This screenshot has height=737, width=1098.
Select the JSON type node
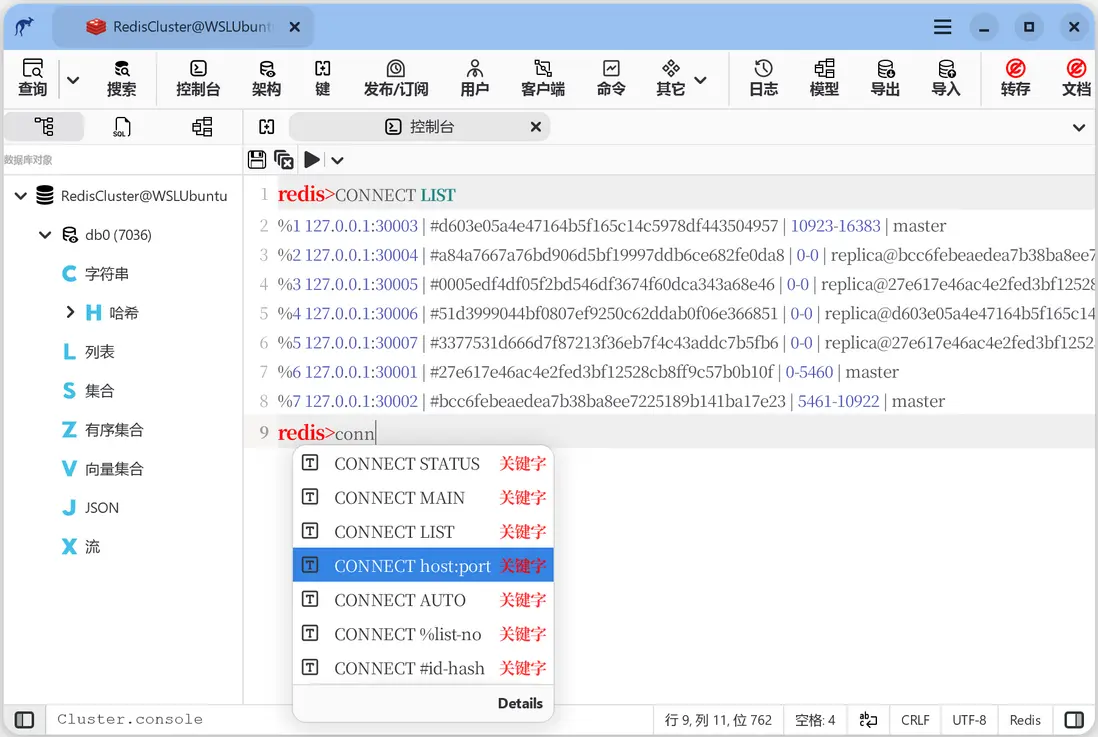[x=102, y=508]
